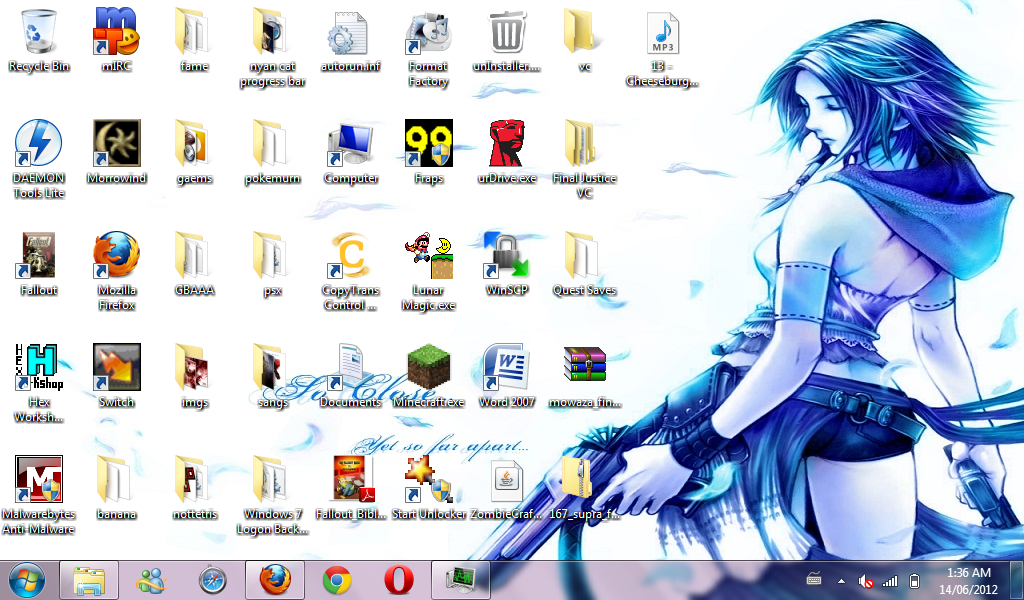Switch to Firefox in the taskbar
The width and height of the screenshot is (1024, 600).
click(275, 580)
